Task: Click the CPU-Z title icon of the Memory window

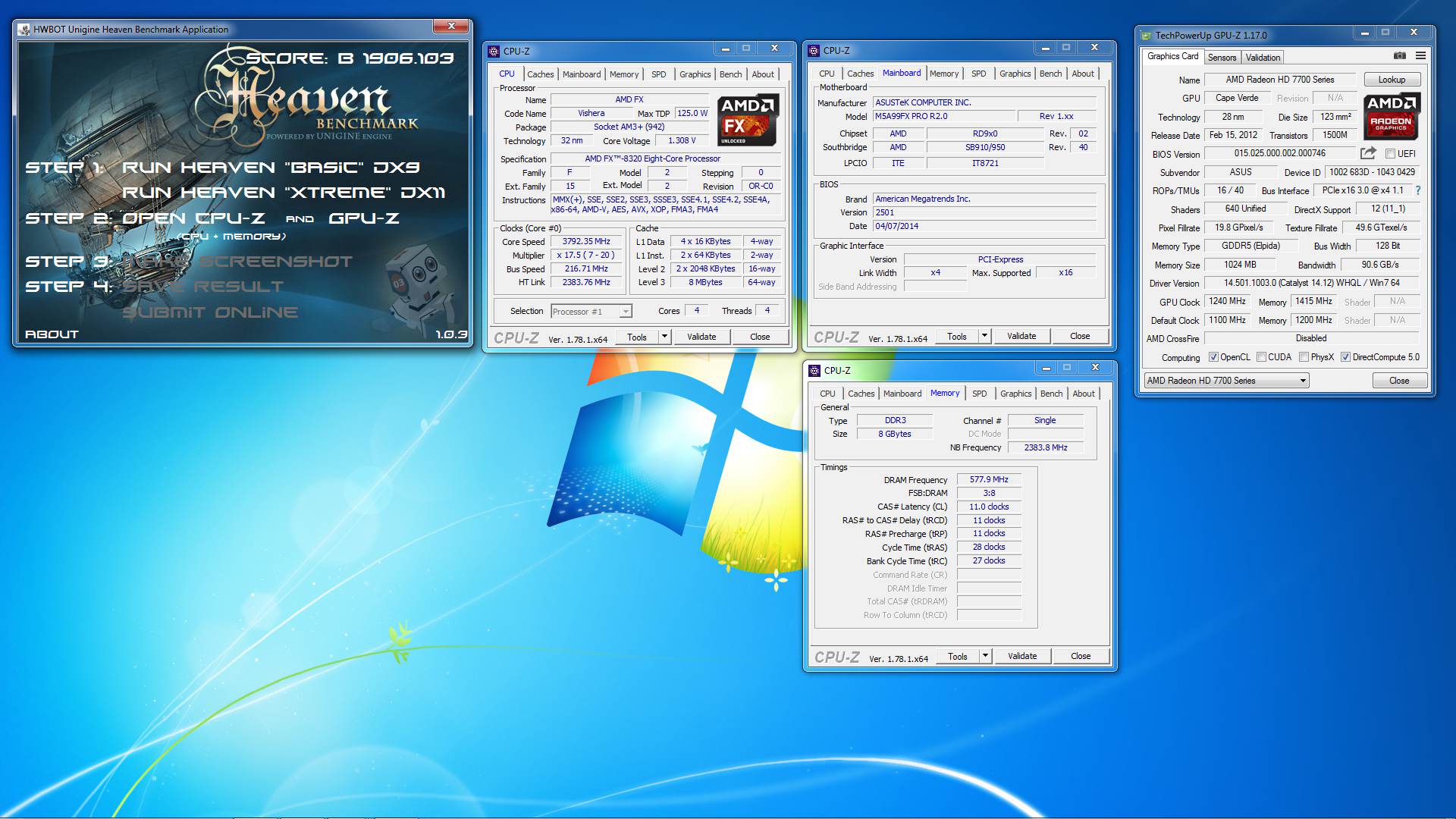Action: [x=814, y=370]
